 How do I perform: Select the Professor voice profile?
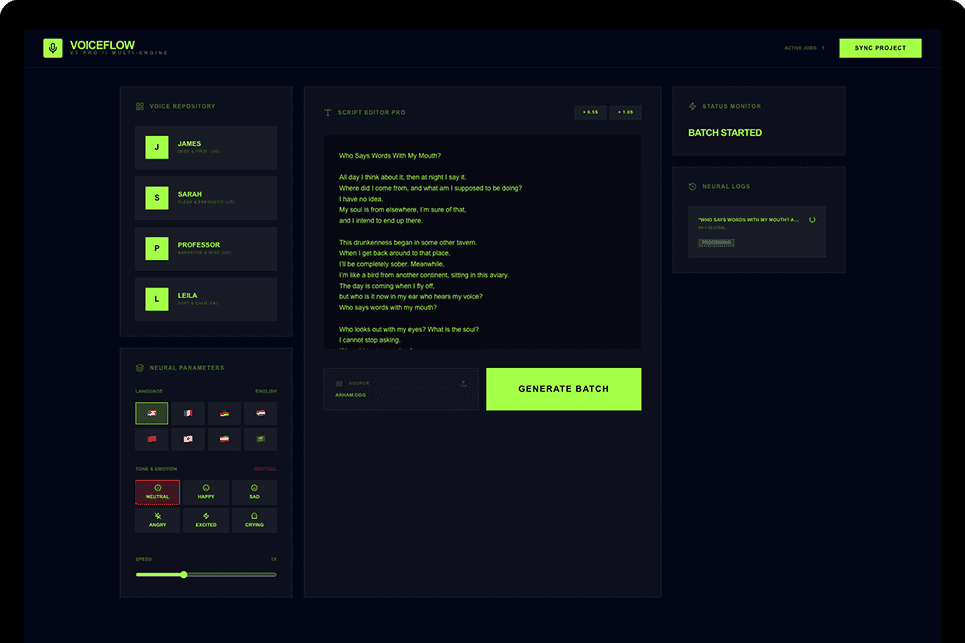coord(205,248)
